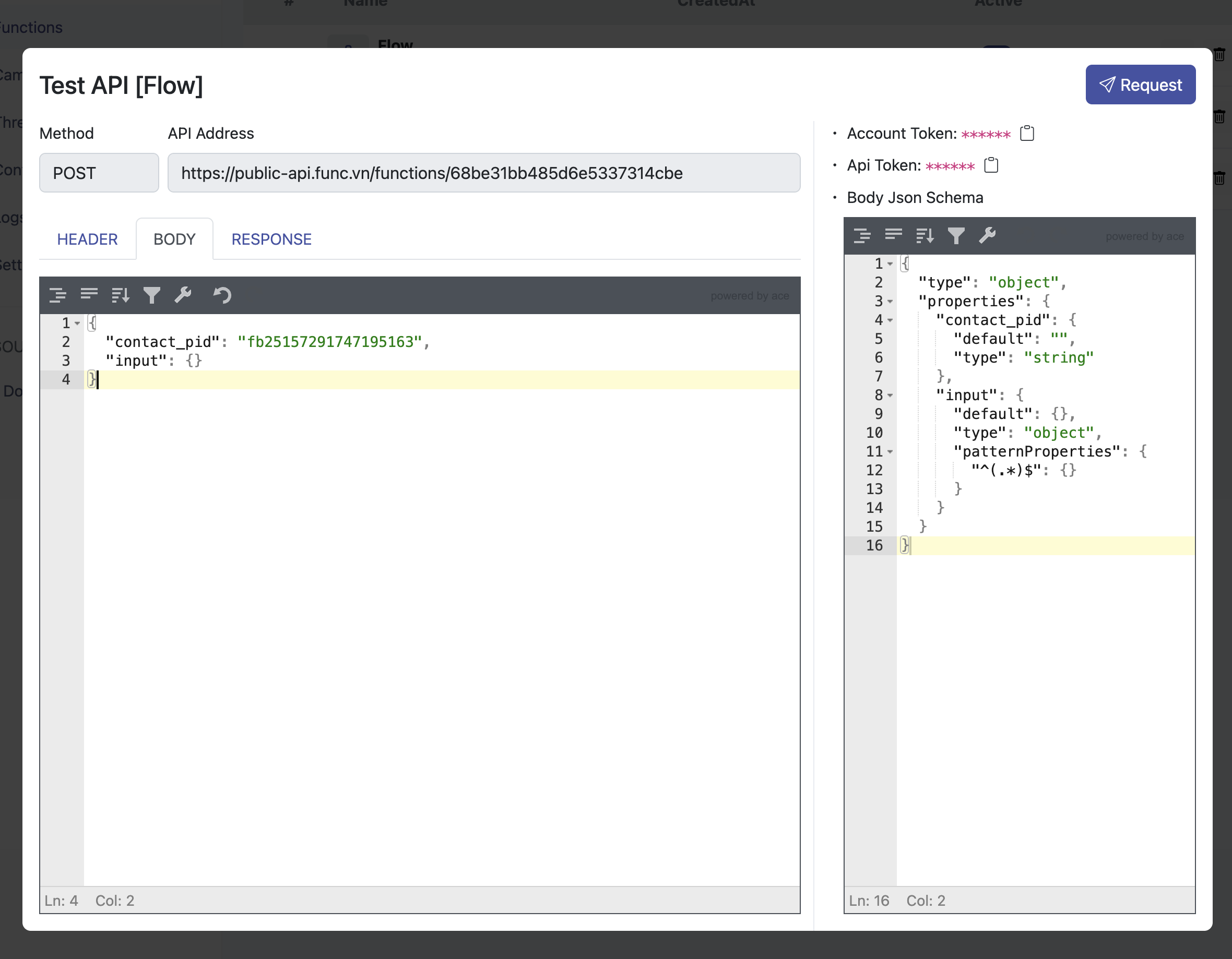Image resolution: width=1232 pixels, height=959 pixels.
Task: Click repair JSON wrench in body editor
Action: [183, 295]
